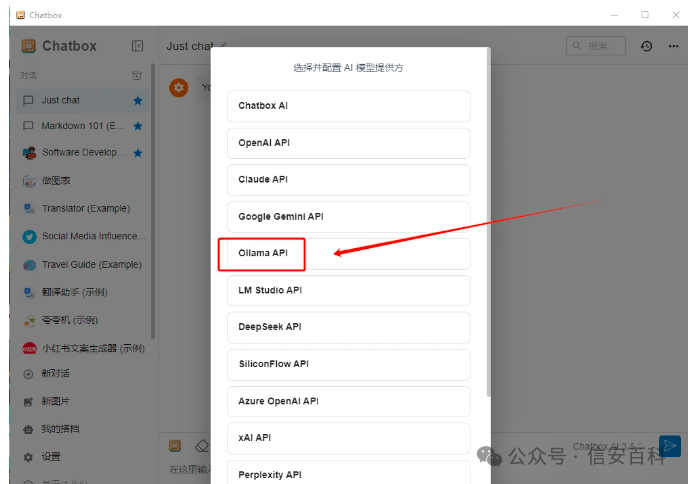This screenshot has width=688, height=484.
Task: Choose DeepSeek API provider
Action: (348, 327)
